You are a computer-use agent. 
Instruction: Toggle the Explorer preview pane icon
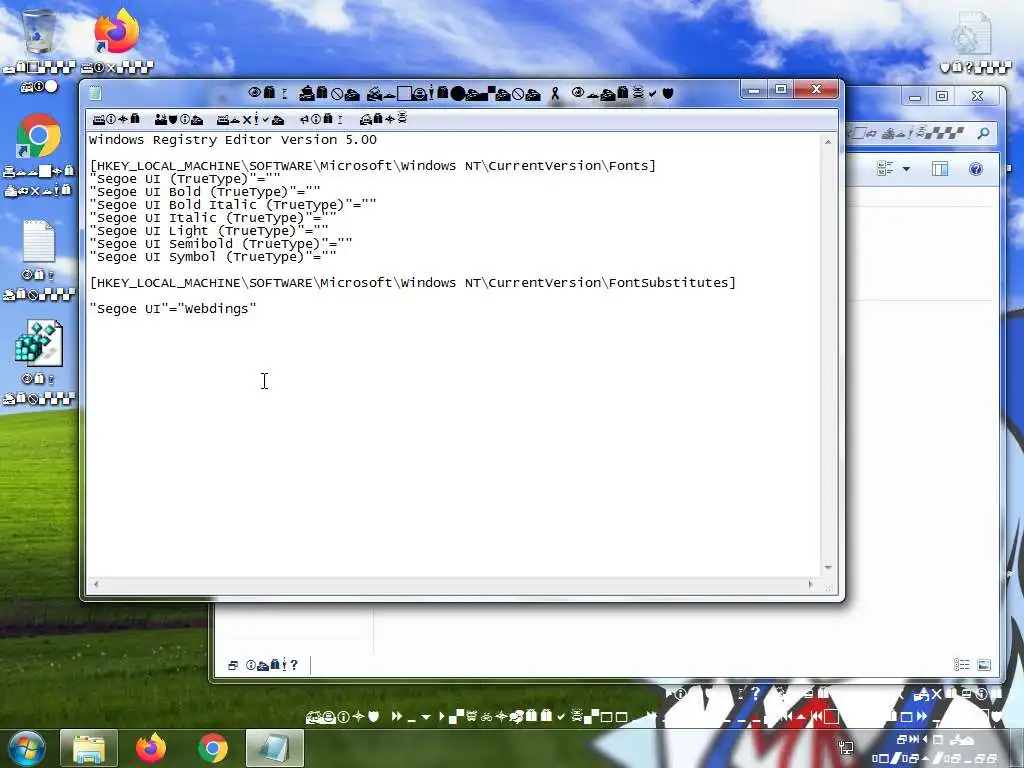point(940,168)
